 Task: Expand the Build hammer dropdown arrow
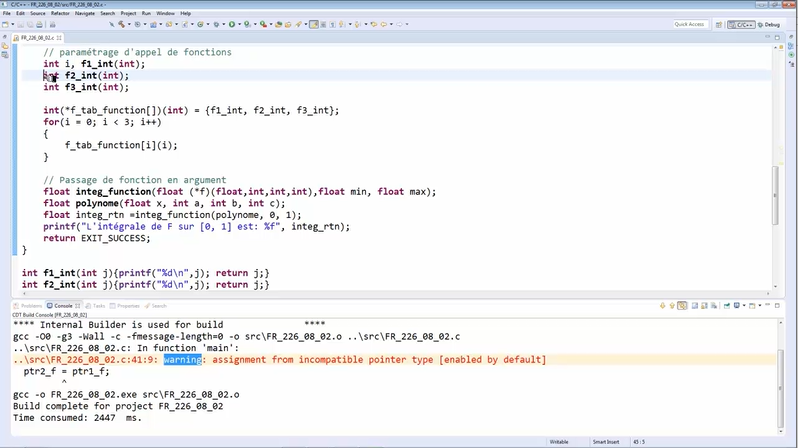point(129,24)
